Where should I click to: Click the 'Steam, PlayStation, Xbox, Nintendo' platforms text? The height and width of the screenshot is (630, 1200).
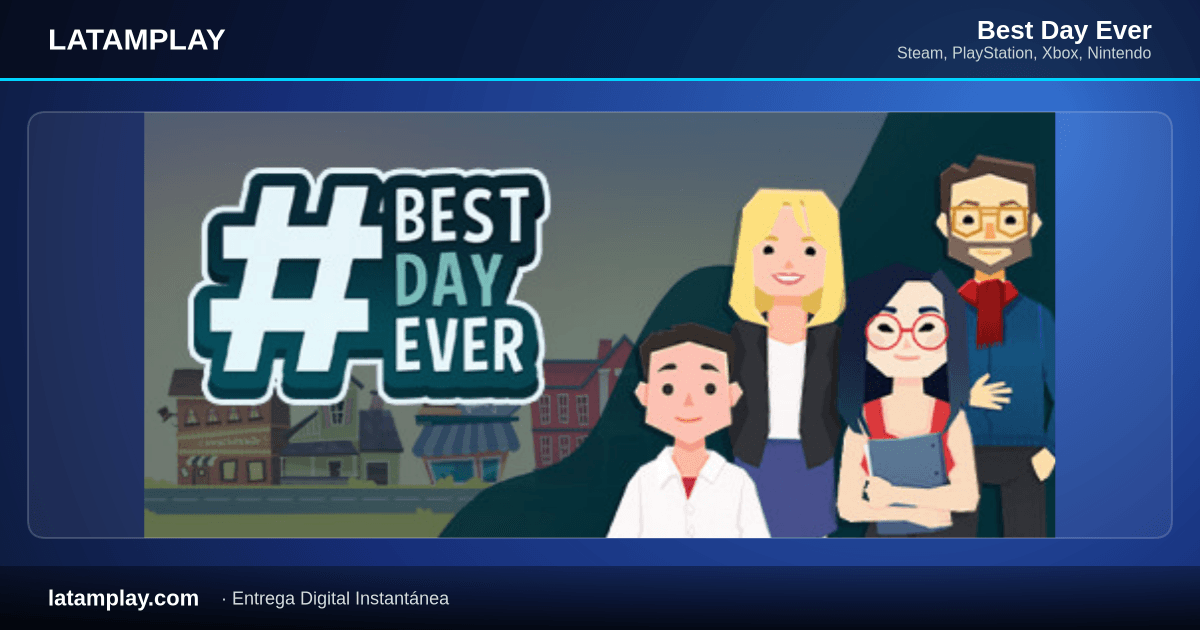click(1024, 53)
